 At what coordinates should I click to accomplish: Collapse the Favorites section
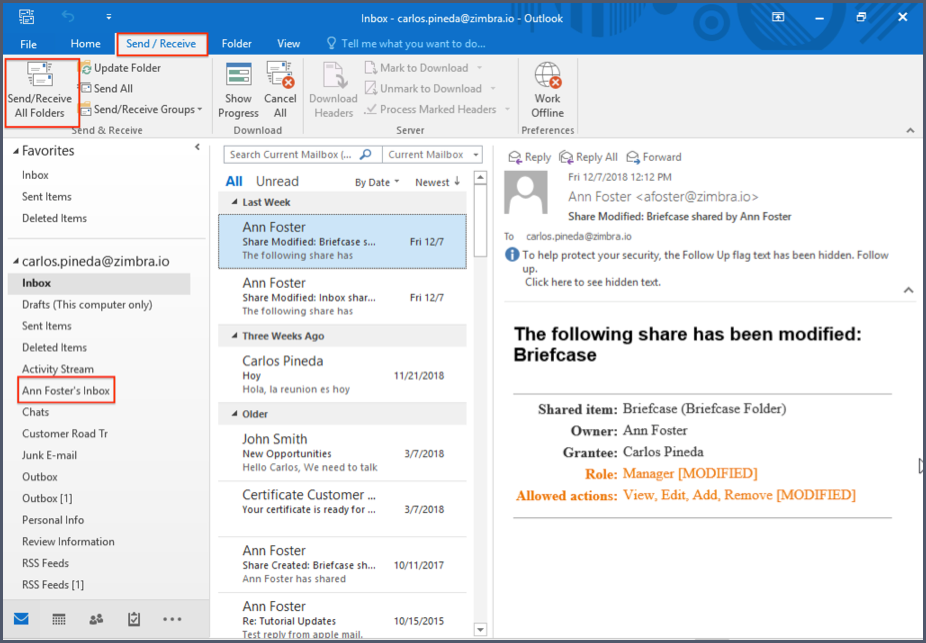point(16,152)
